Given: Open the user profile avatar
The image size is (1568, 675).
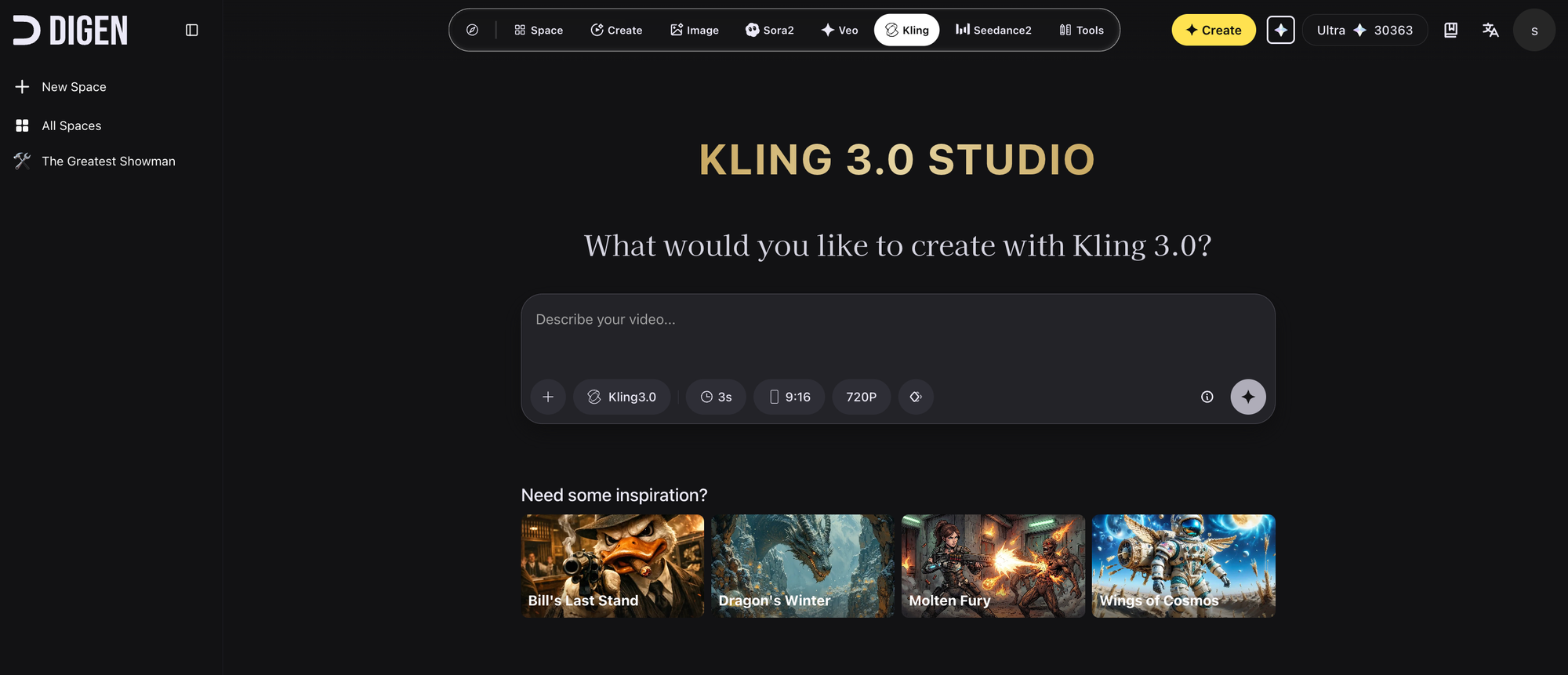Looking at the screenshot, I should coord(1534,31).
